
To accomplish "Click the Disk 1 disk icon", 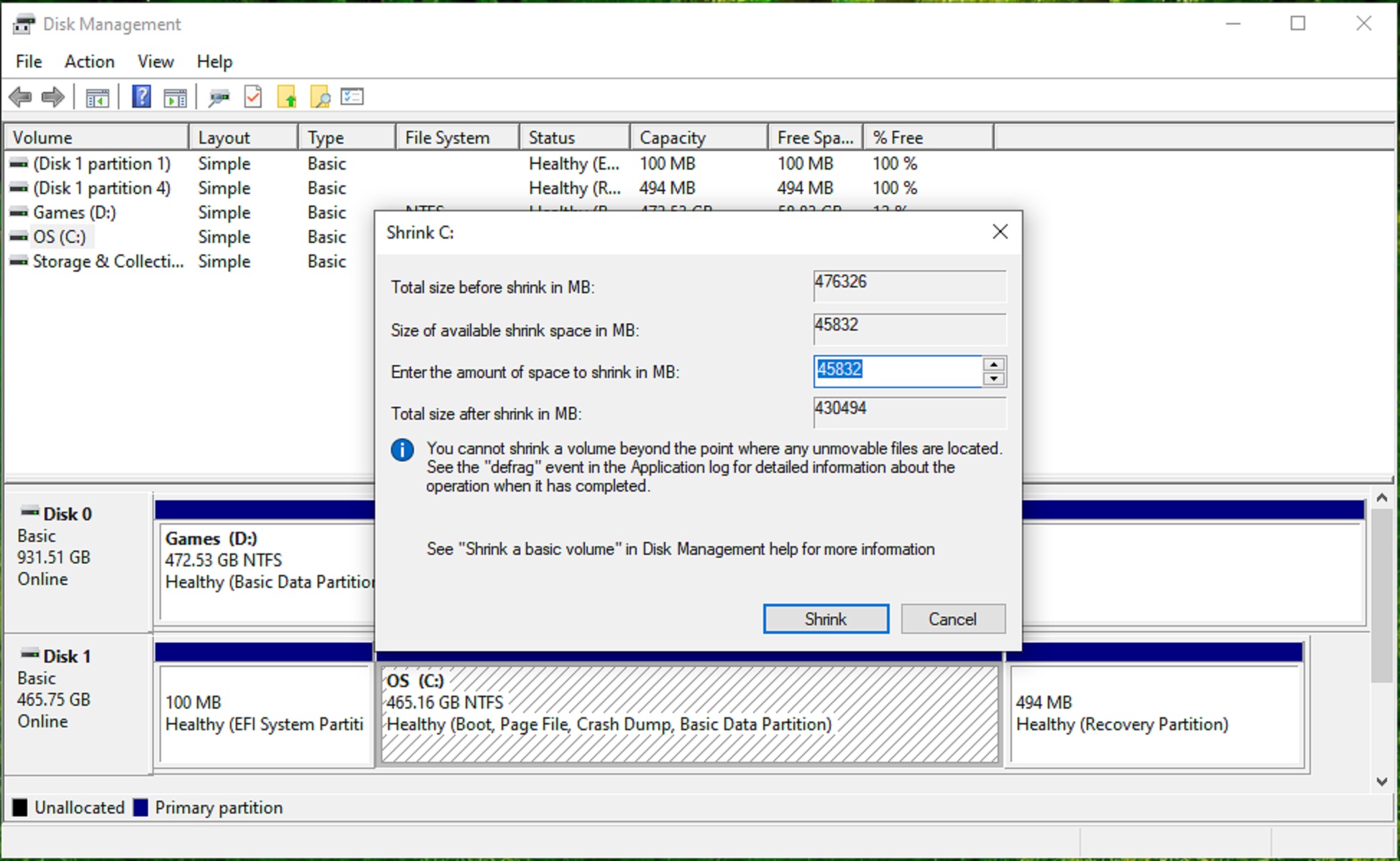I will click(x=29, y=655).
